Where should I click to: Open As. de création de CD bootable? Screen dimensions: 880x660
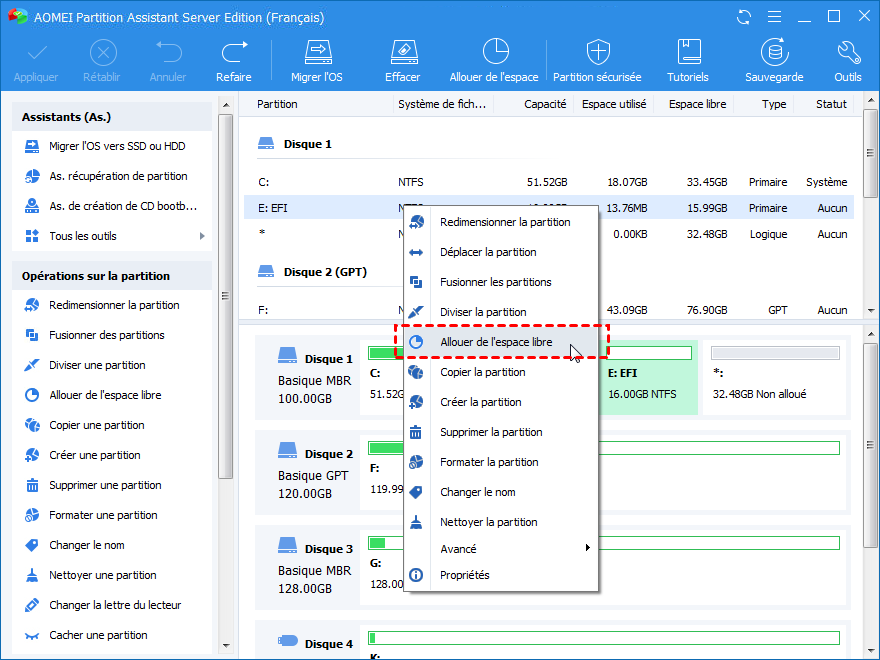point(112,206)
